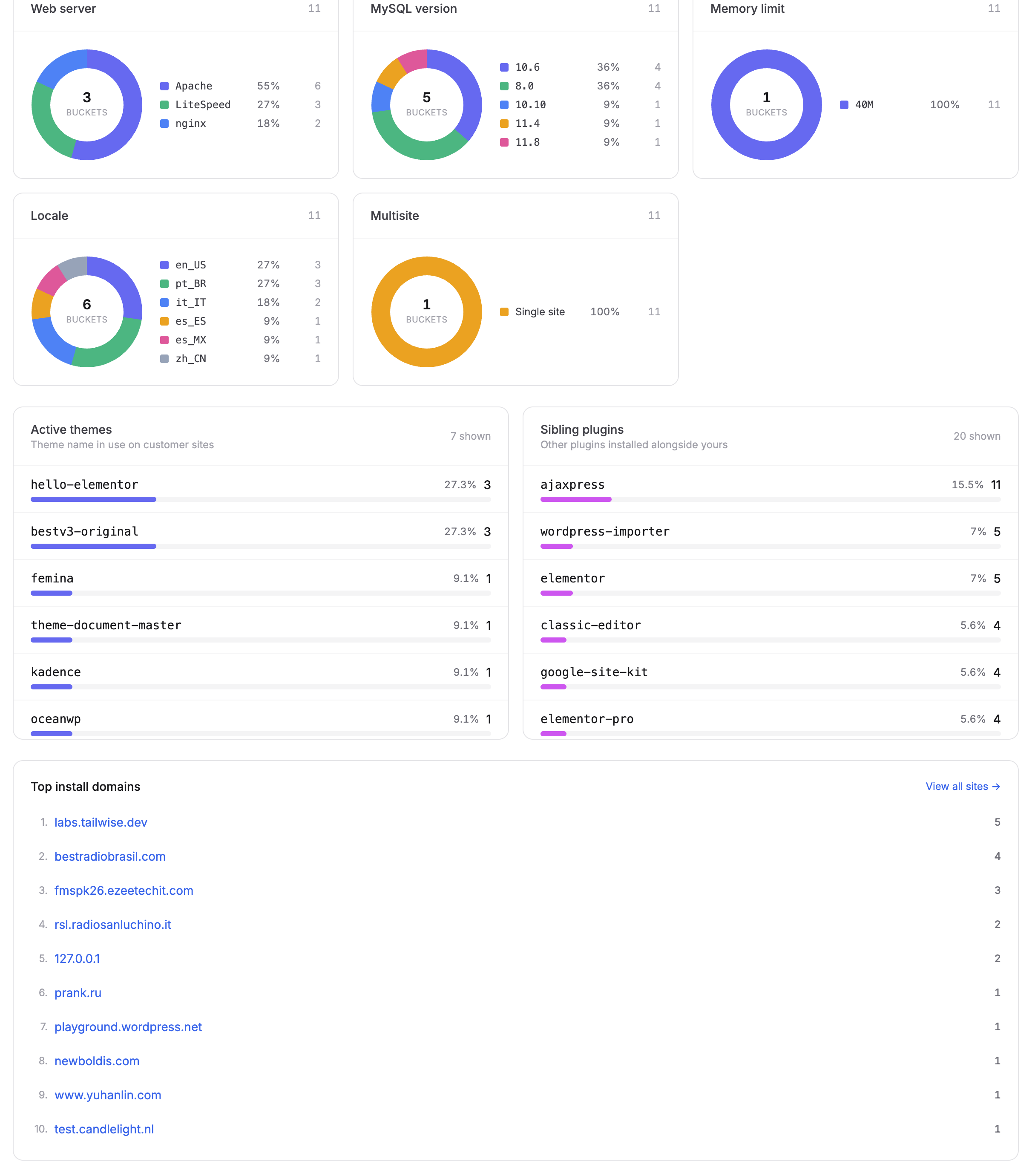The height and width of the screenshot is (1176, 1035).
Task: Click the zh_CN locale color swatch
Action: (x=164, y=358)
